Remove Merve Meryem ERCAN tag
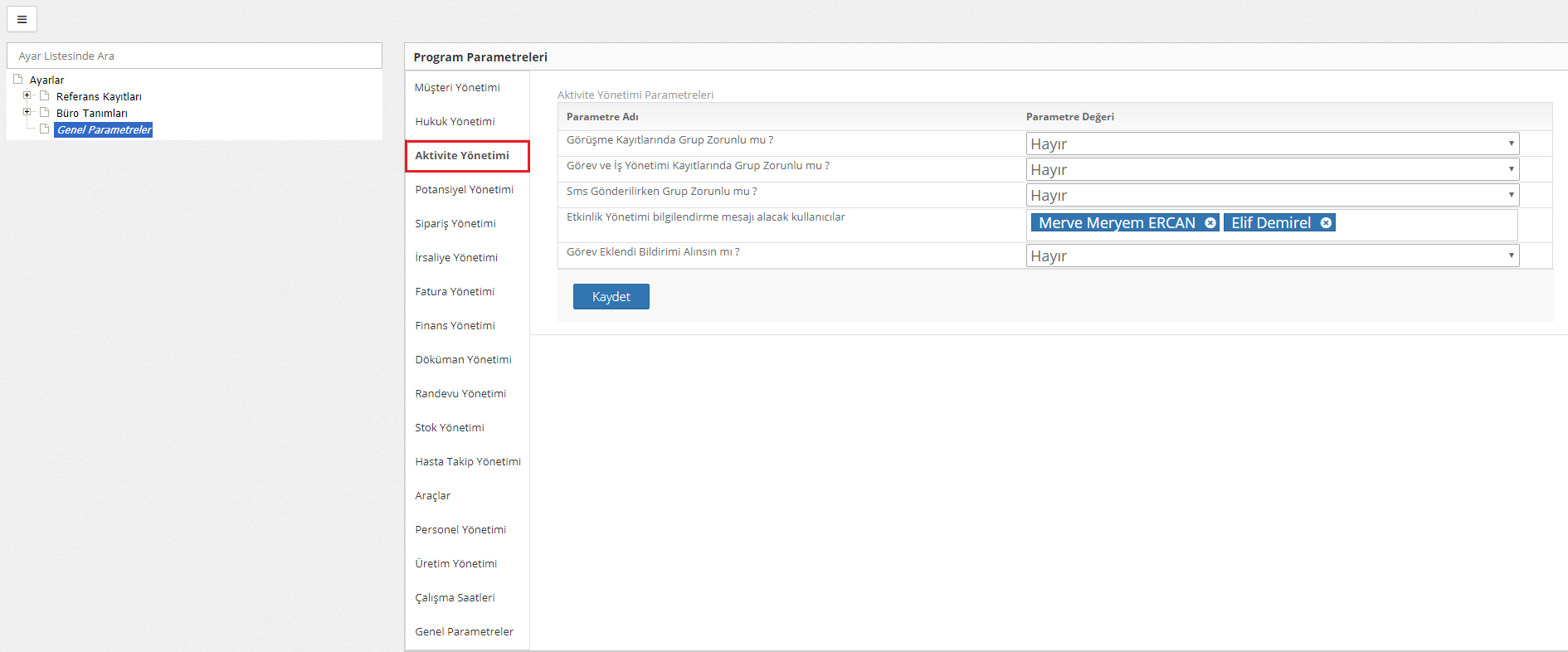Viewport: 1568px width, 652px height. coord(1210,223)
